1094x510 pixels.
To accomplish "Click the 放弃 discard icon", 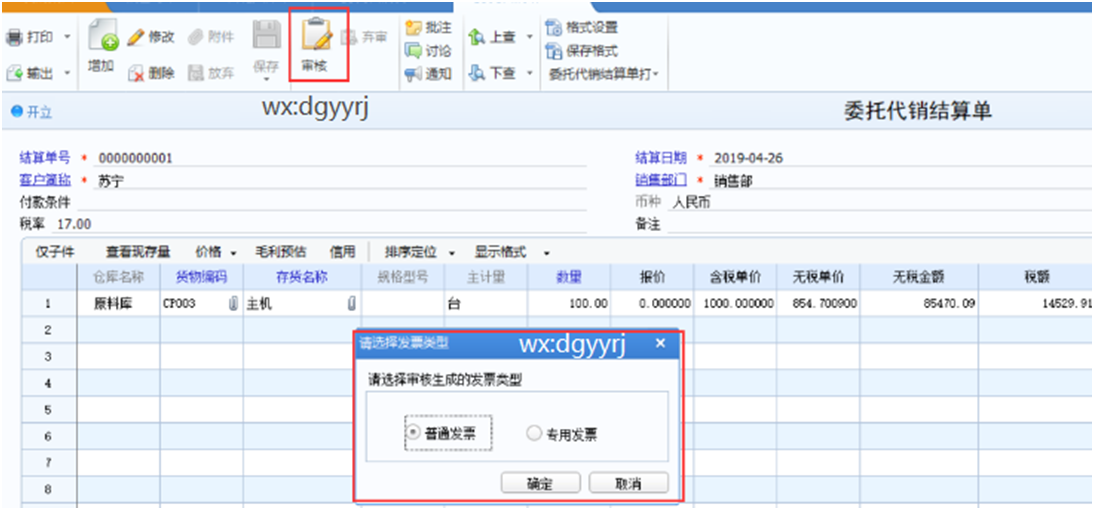I will [x=196, y=73].
